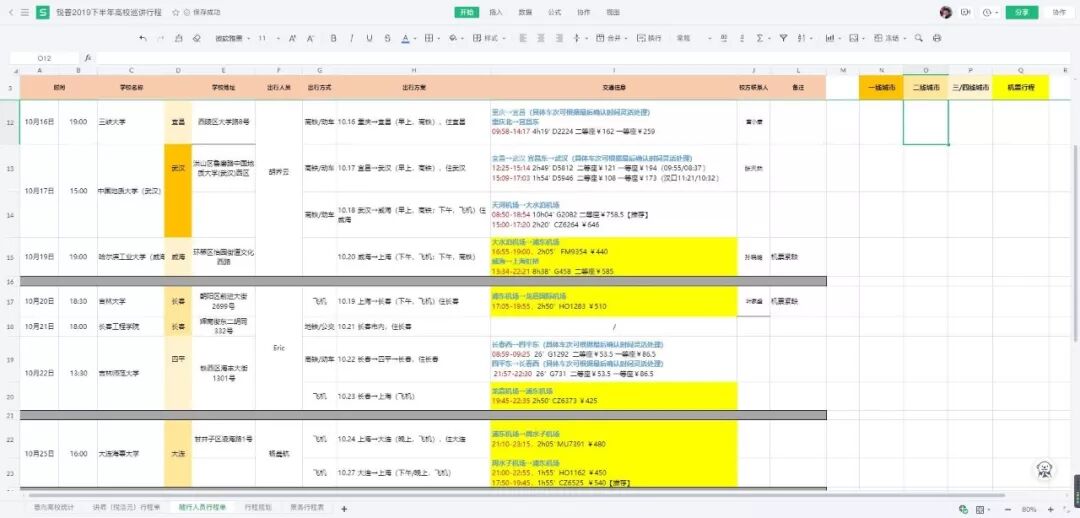The image size is (1080, 518).
Task: Switch to the 协作 ribbon tab
Action: tap(583, 12)
